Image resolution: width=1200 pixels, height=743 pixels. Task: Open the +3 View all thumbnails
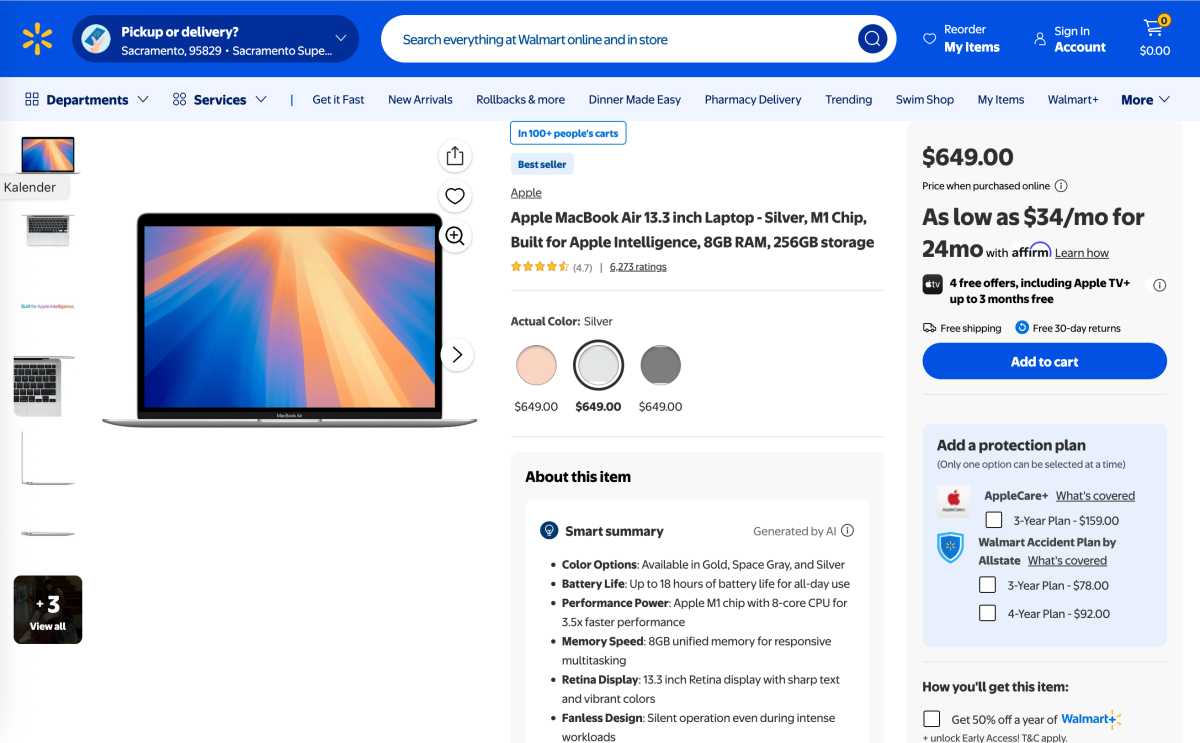(x=48, y=610)
